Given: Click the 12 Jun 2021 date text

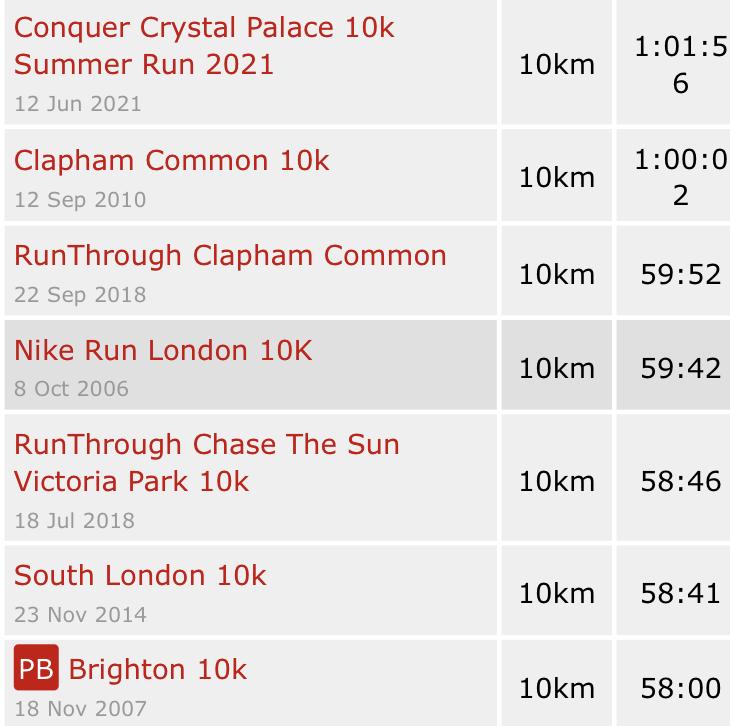Looking at the screenshot, I should pyautogui.click(x=77, y=104).
